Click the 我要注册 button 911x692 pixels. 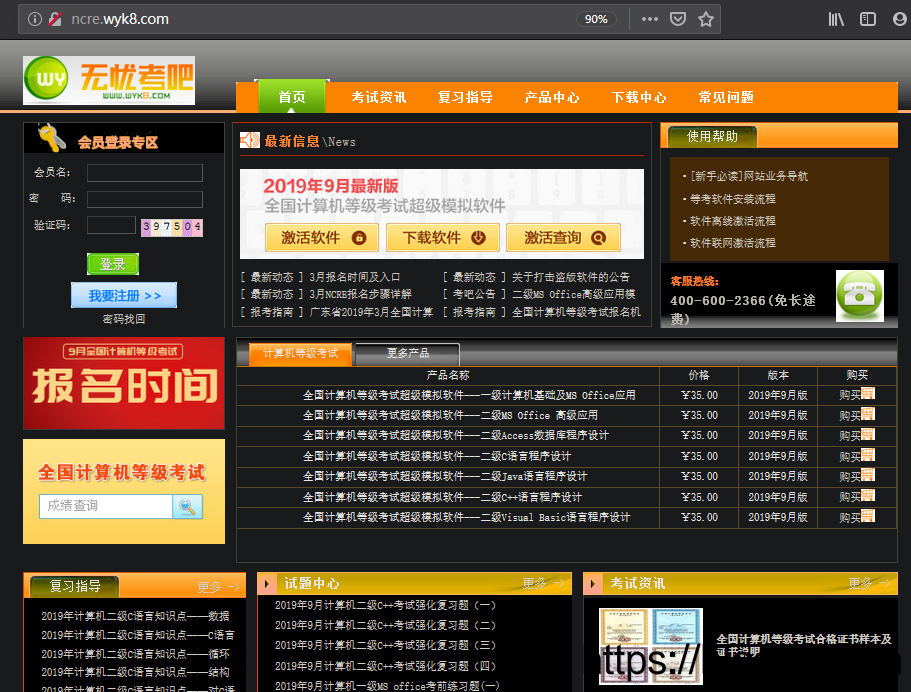124,296
